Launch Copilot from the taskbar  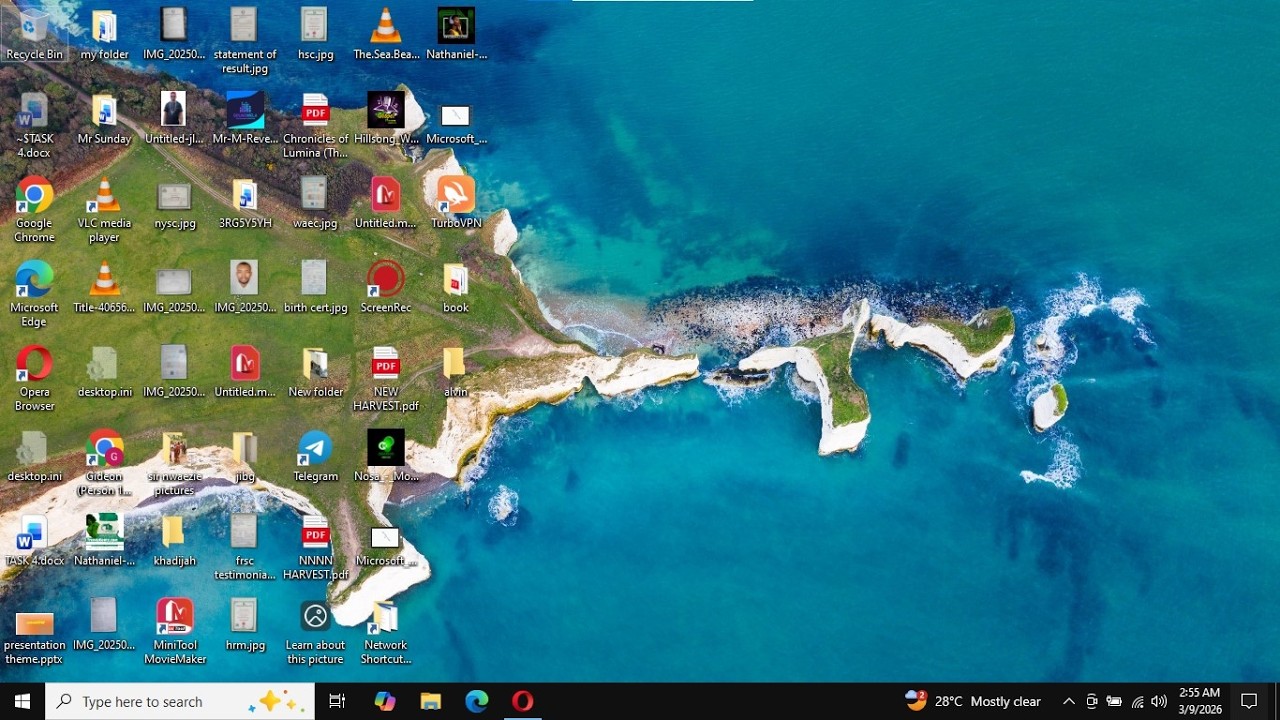tap(385, 701)
